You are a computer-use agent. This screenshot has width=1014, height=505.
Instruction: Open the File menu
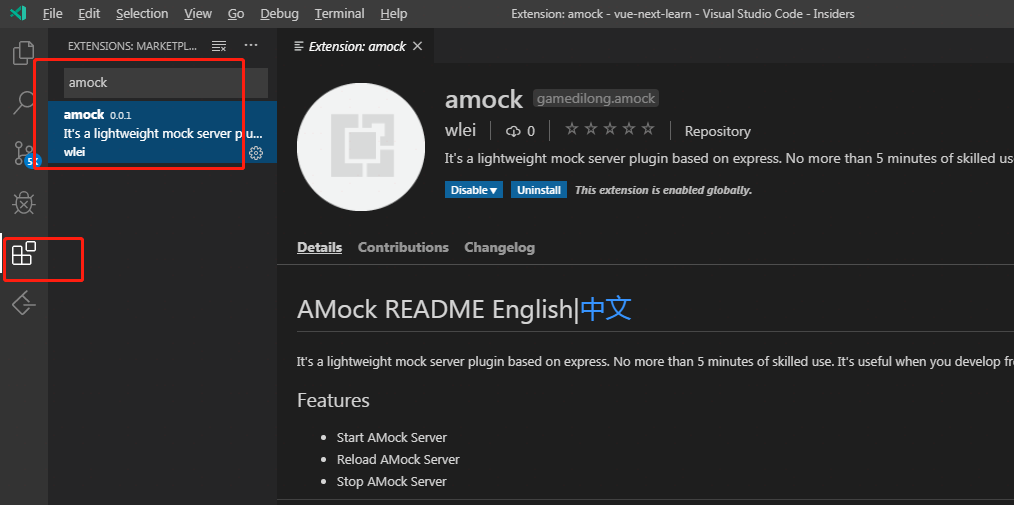point(52,14)
